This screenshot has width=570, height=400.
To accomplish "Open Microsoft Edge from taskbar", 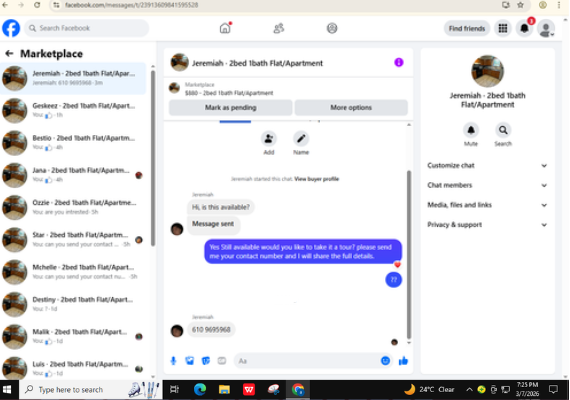I will click(200, 390).
